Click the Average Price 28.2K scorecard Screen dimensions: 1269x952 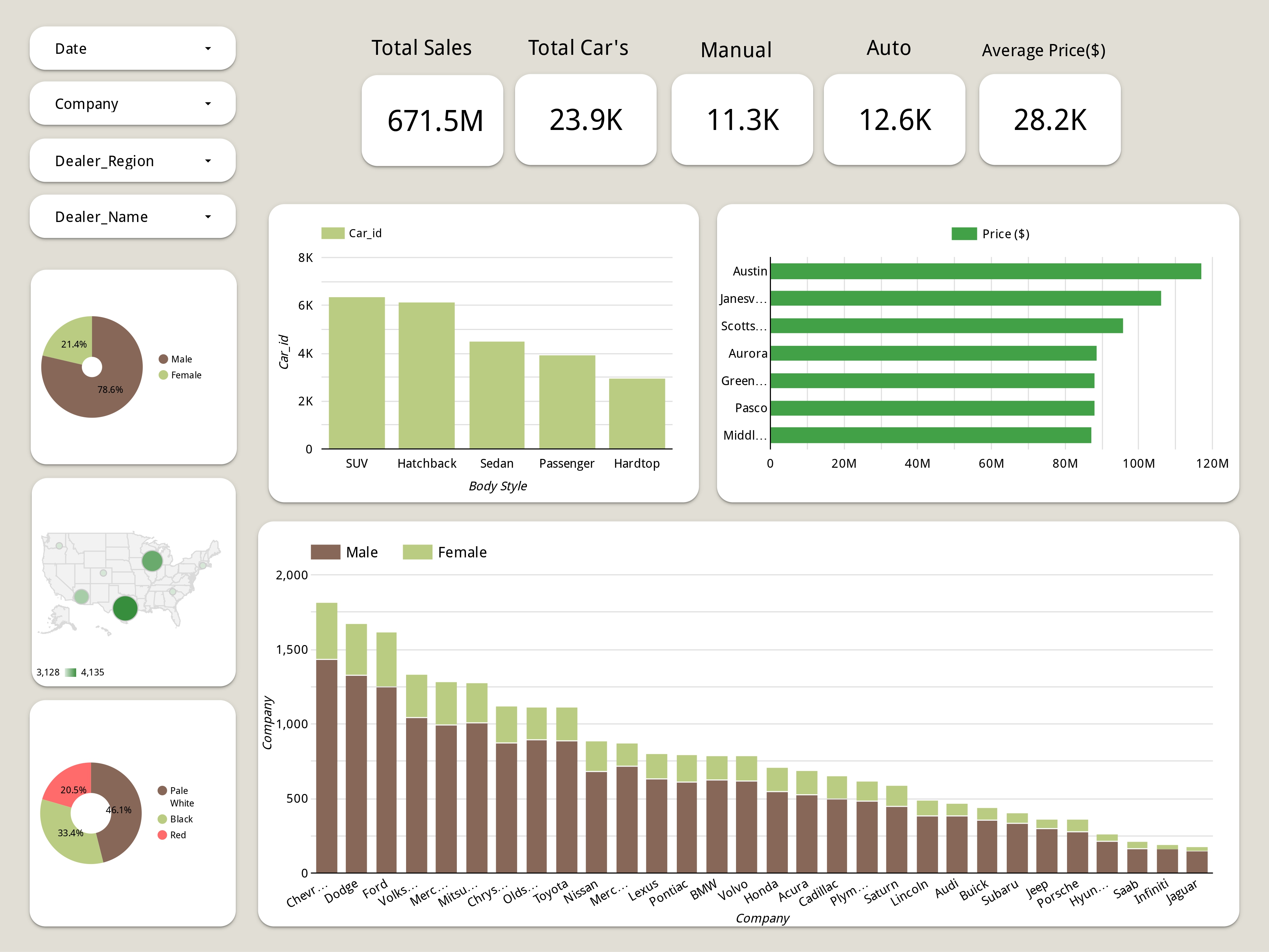pos(1049,120)
